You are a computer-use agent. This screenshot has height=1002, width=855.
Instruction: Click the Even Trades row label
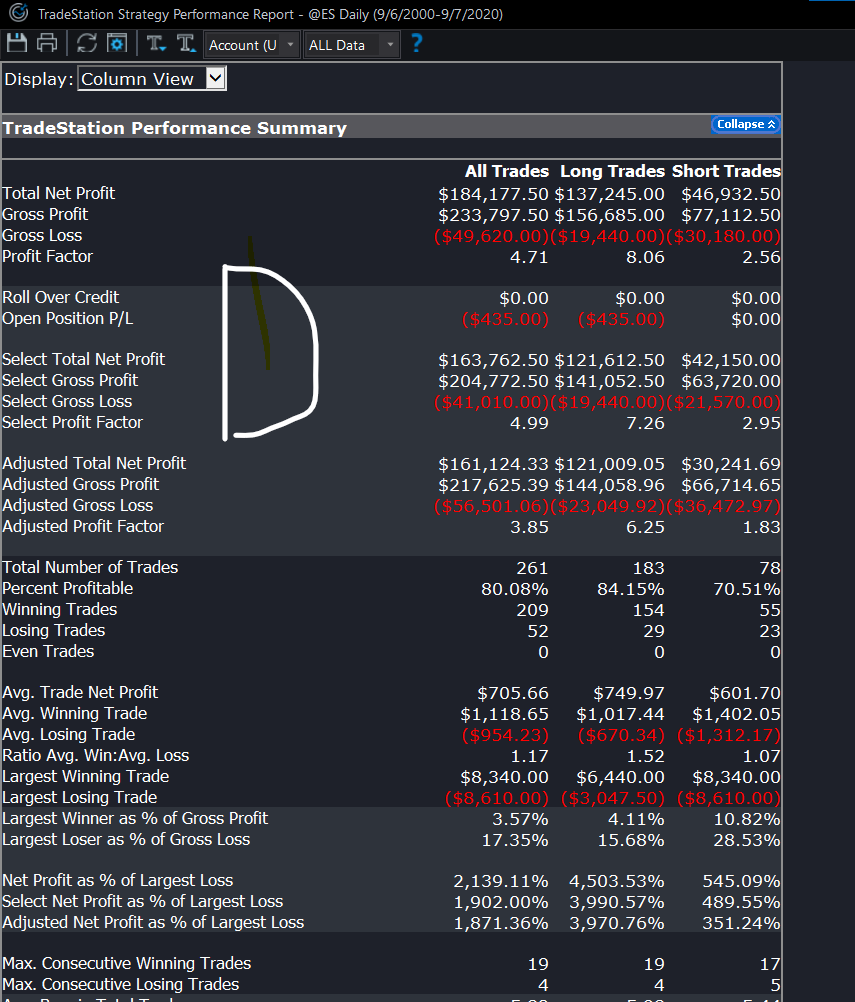pos(49,651)
